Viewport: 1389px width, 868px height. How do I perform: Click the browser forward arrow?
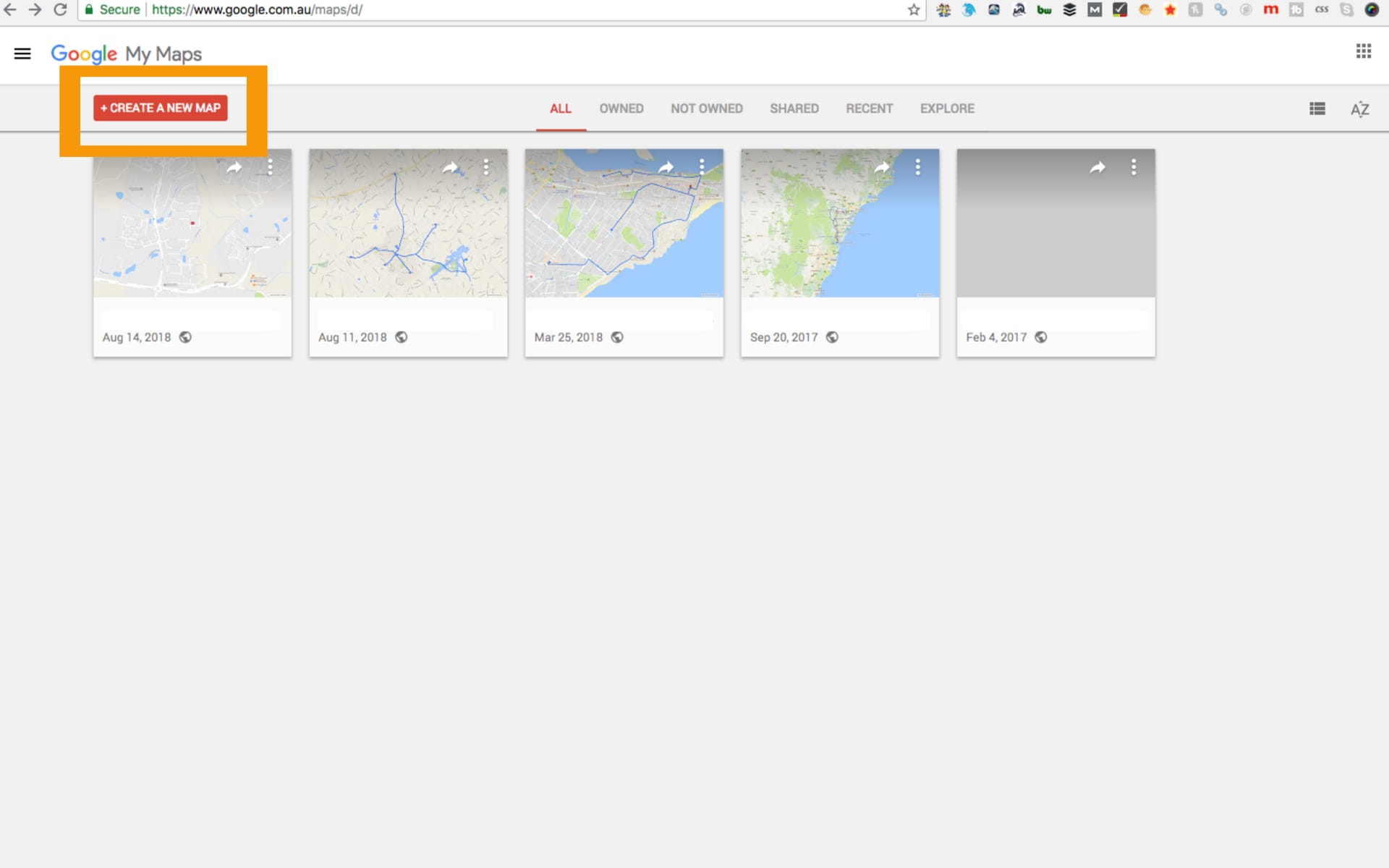(x=35, y=9)
